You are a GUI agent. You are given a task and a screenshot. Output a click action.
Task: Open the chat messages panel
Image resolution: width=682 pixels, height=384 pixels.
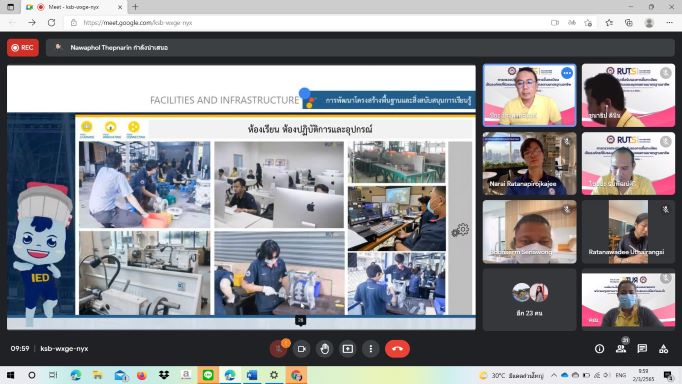[x=642, y=349]
